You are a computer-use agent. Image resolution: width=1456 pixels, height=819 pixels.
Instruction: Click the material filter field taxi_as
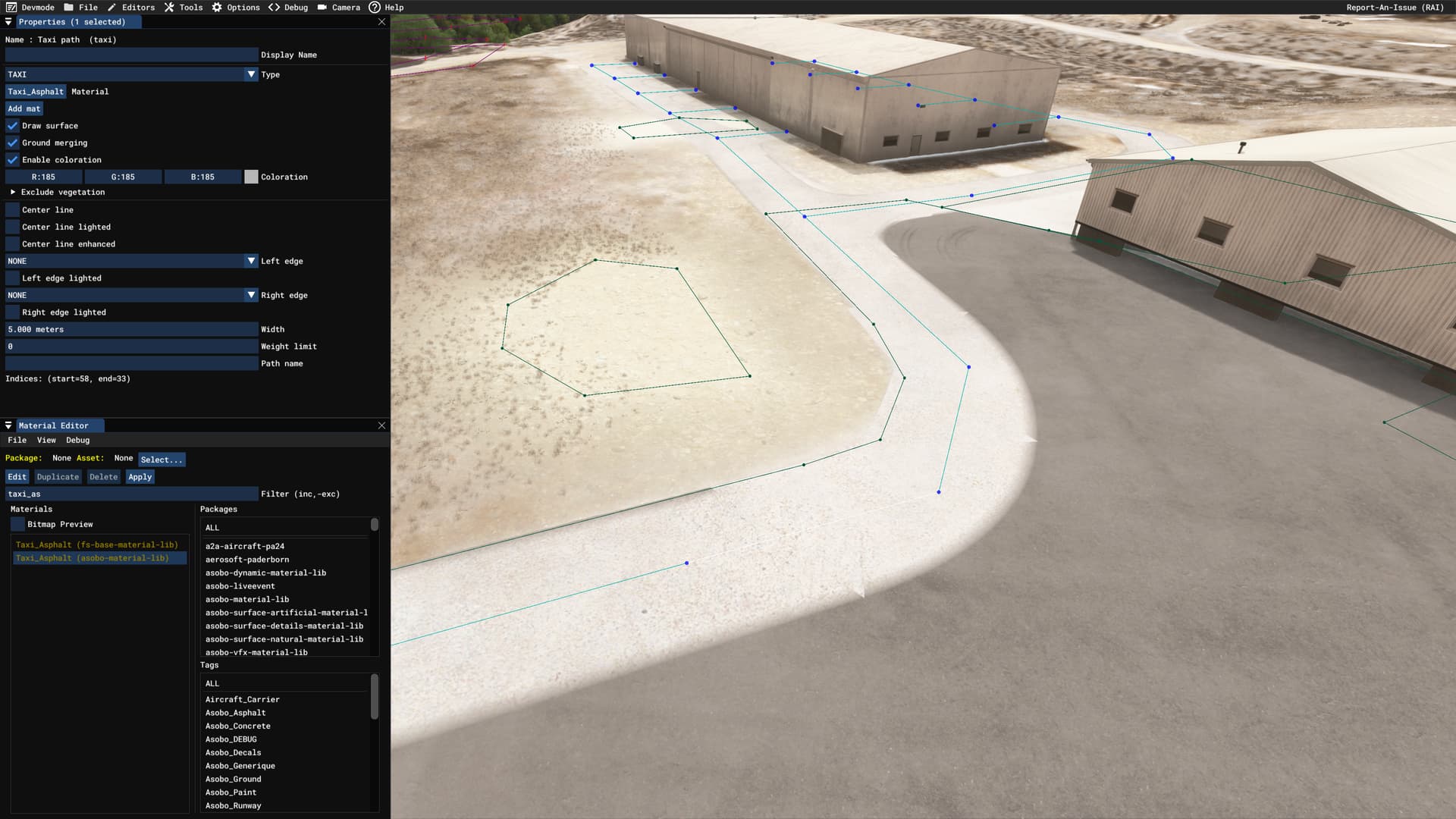(132, 494)
